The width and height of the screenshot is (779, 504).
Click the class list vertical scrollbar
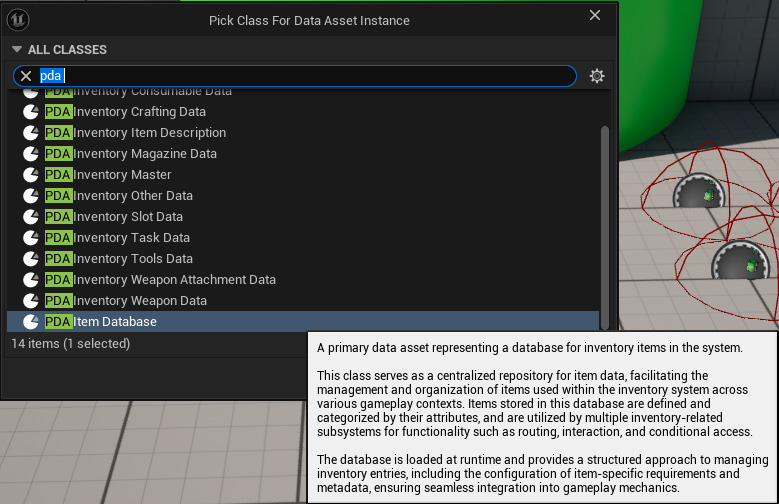pos(605,228)
